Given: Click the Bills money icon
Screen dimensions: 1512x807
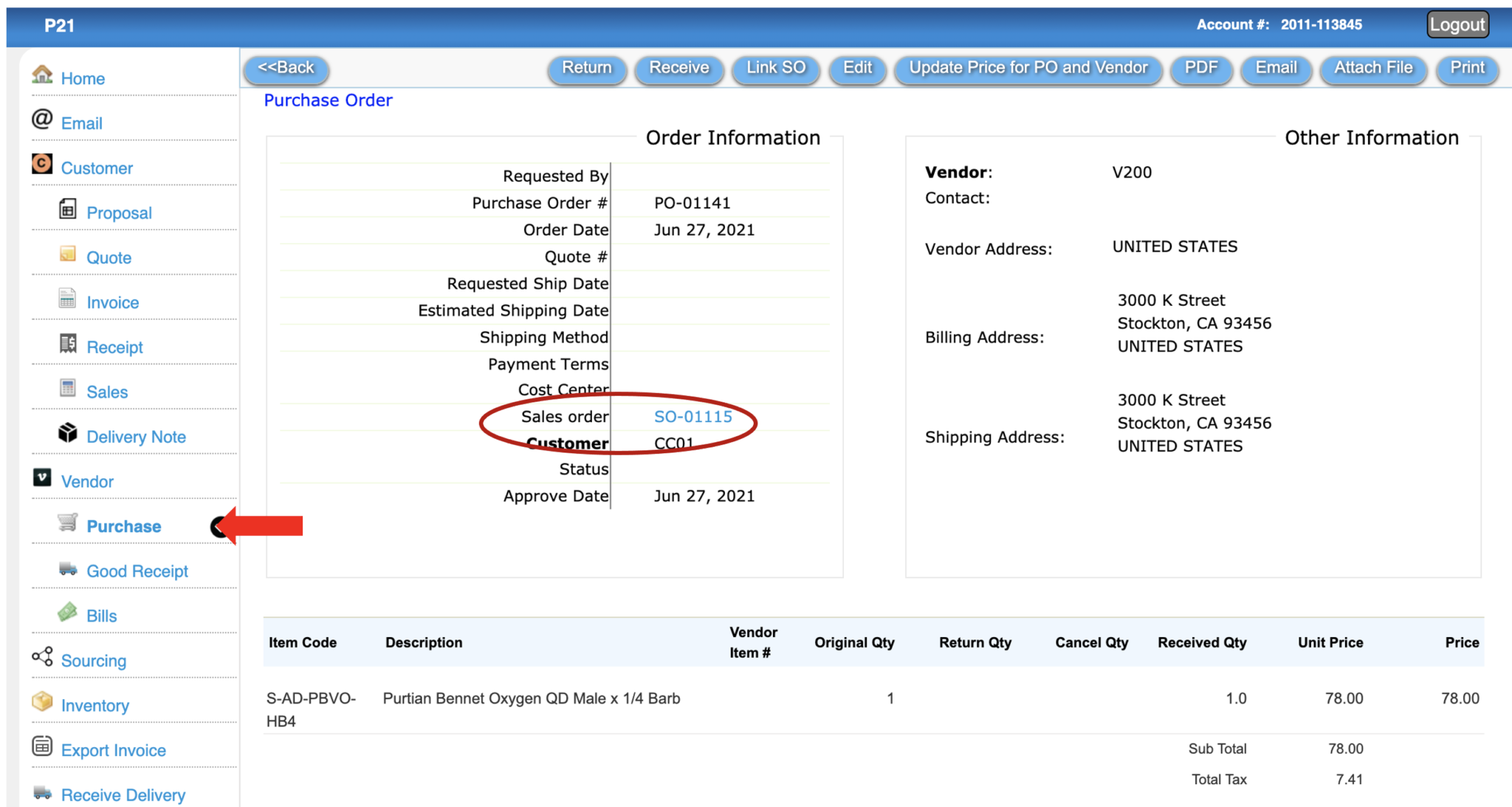Looking at the screenshot, I should tap(67, 611).
